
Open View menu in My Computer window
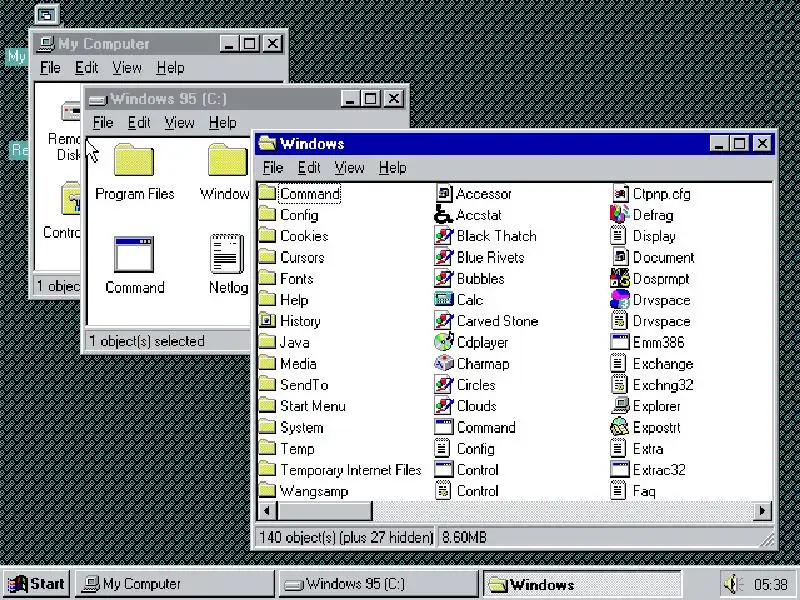(127, 67)
